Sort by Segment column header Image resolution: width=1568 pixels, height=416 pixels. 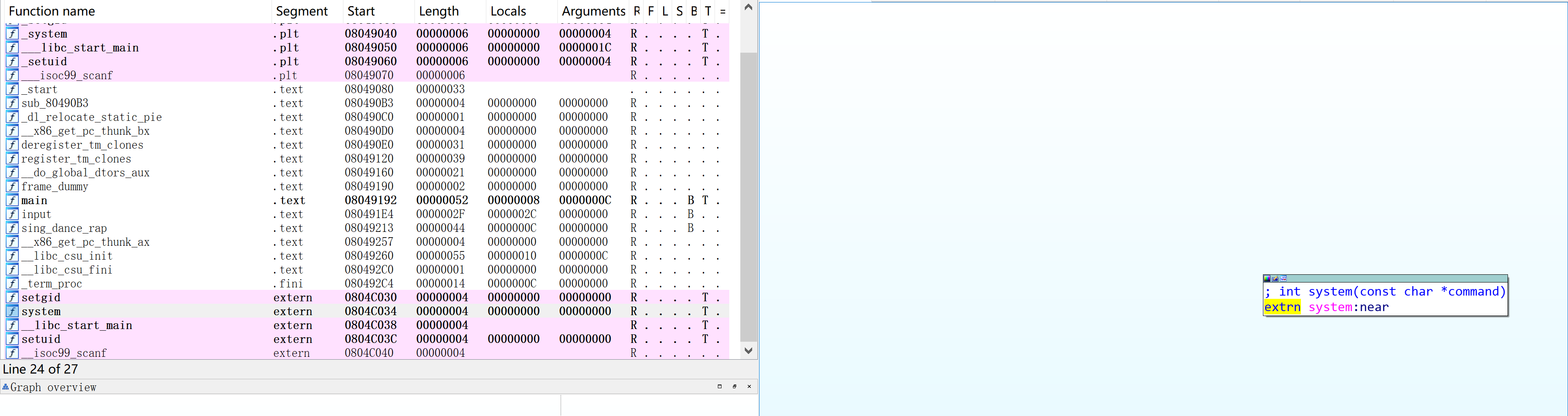pos(307,11)
